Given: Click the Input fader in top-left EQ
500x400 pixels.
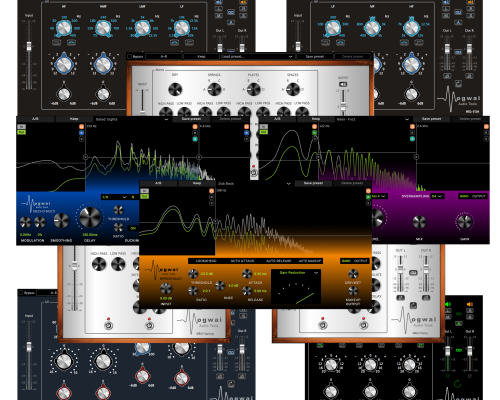Looking at the screenshot, I should [x=29, y=46].
